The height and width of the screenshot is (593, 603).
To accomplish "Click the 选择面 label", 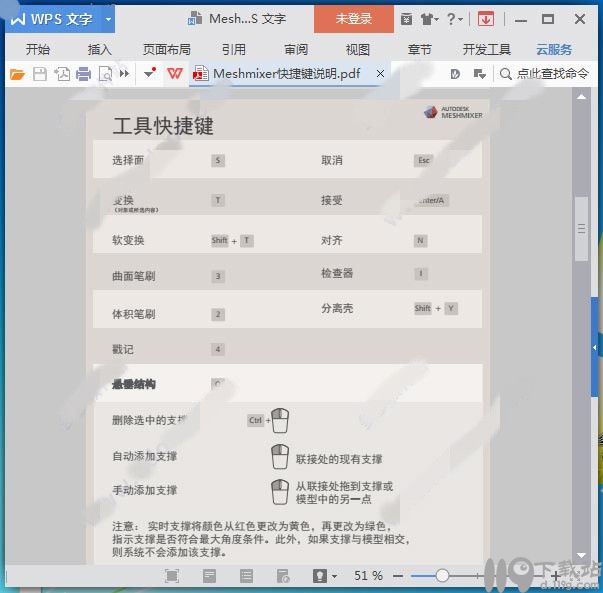I will tap(128, 160).
